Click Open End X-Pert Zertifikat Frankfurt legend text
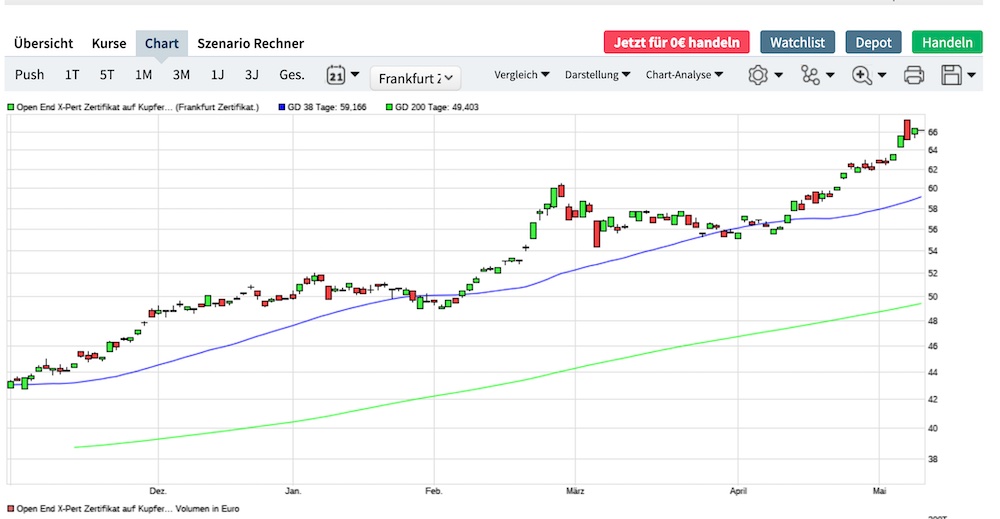 pos(138,107)
